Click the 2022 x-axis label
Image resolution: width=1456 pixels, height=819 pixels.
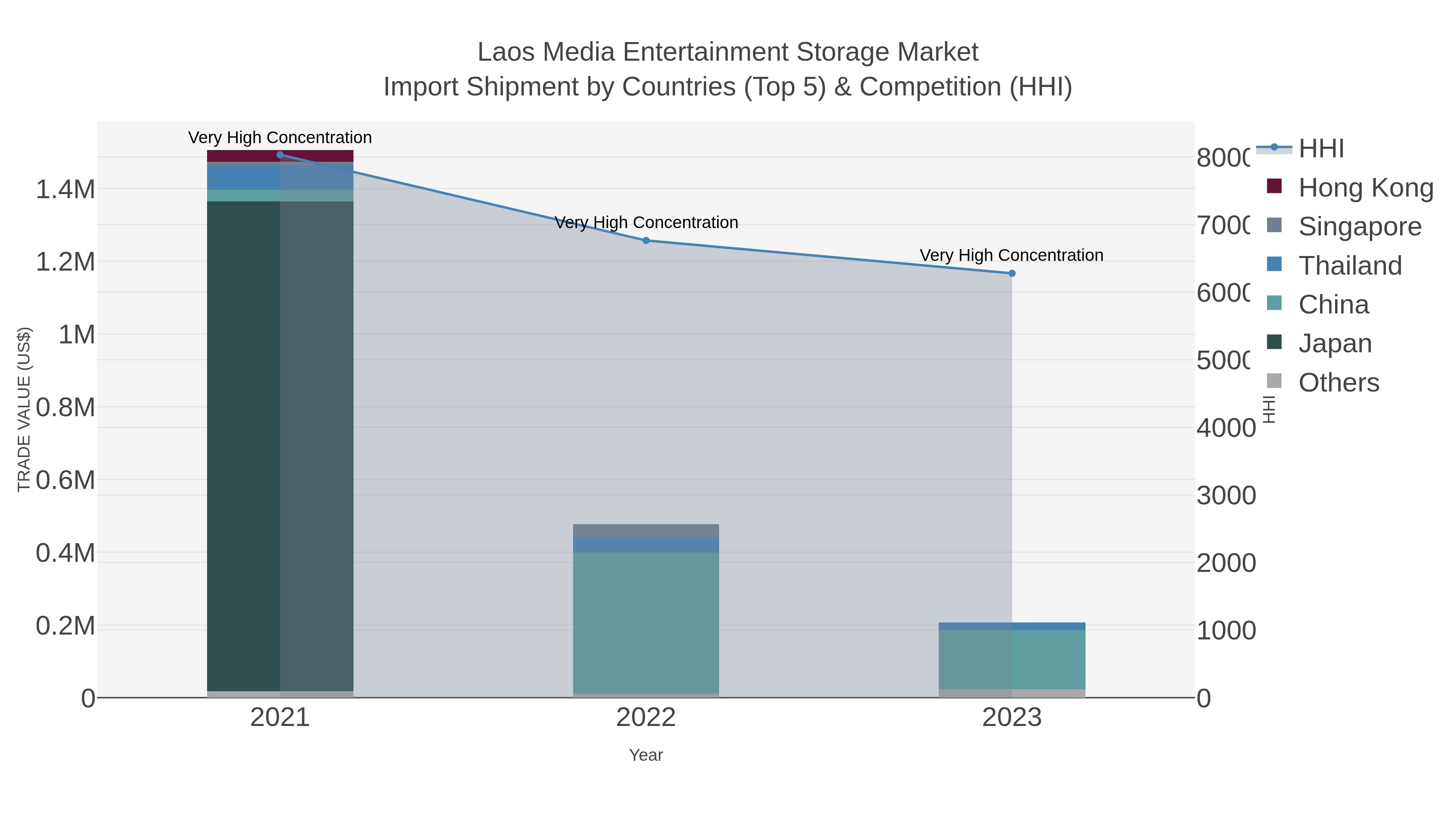coord(646,717)
